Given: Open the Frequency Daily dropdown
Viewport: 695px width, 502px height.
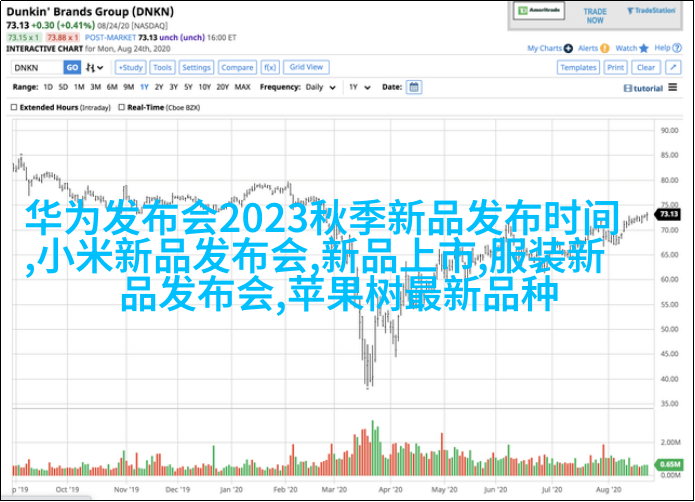Looking at the screenshot, I should (x=320, y=87).
